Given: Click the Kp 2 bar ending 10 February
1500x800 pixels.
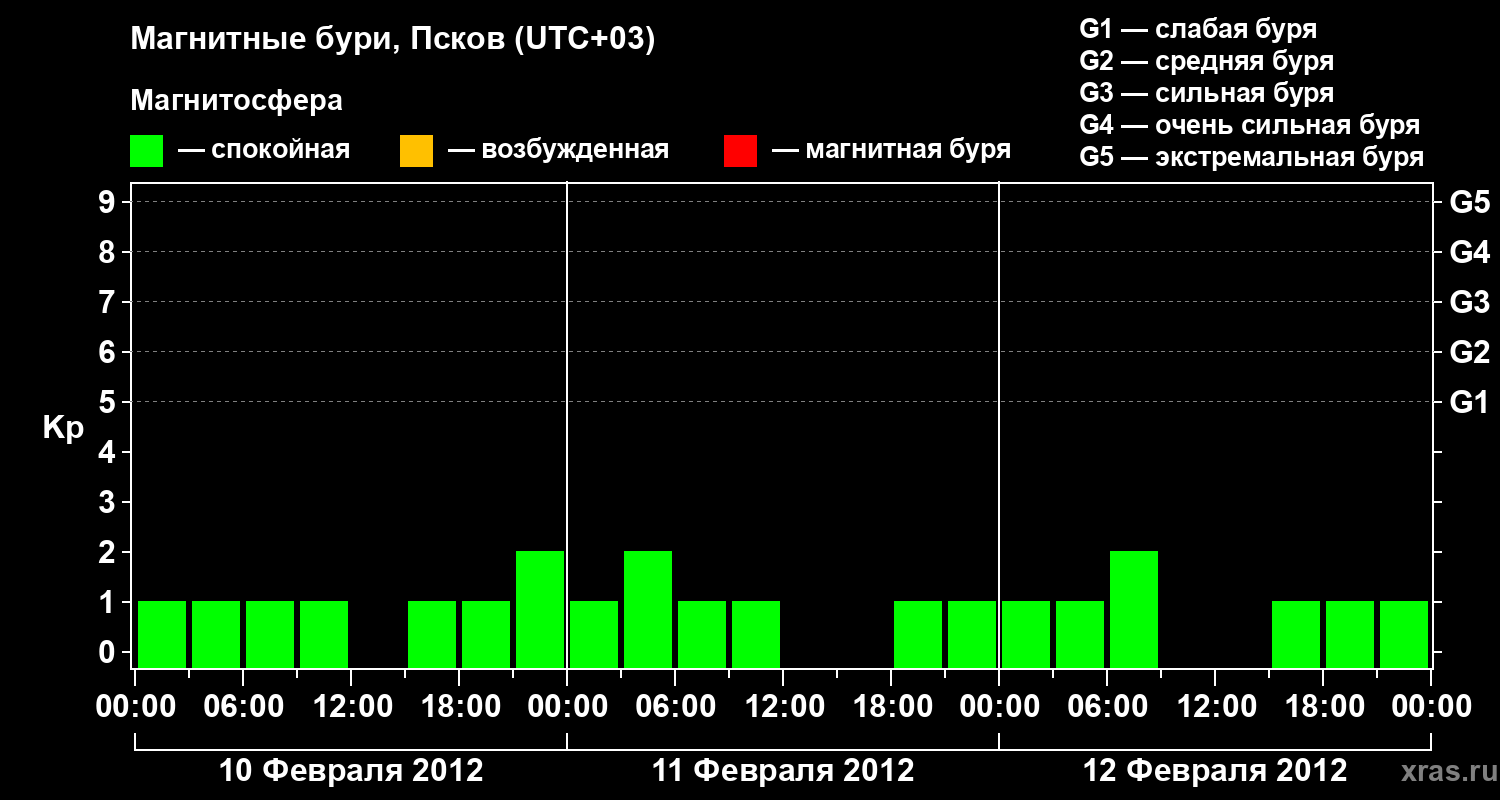Looking at the screenshot, I should (540, 609).
